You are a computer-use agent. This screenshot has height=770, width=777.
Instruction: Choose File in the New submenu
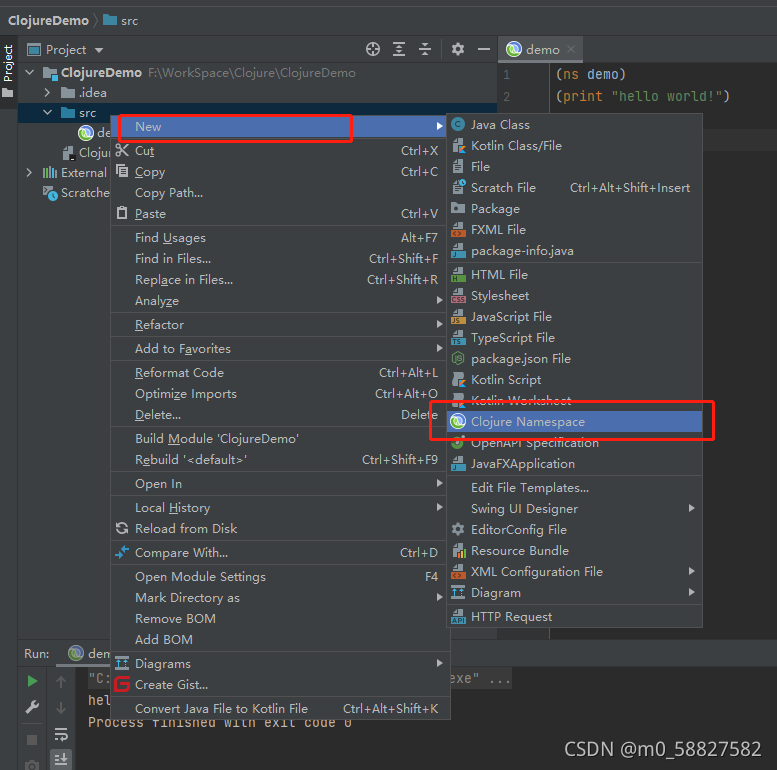tap(574, 166)
